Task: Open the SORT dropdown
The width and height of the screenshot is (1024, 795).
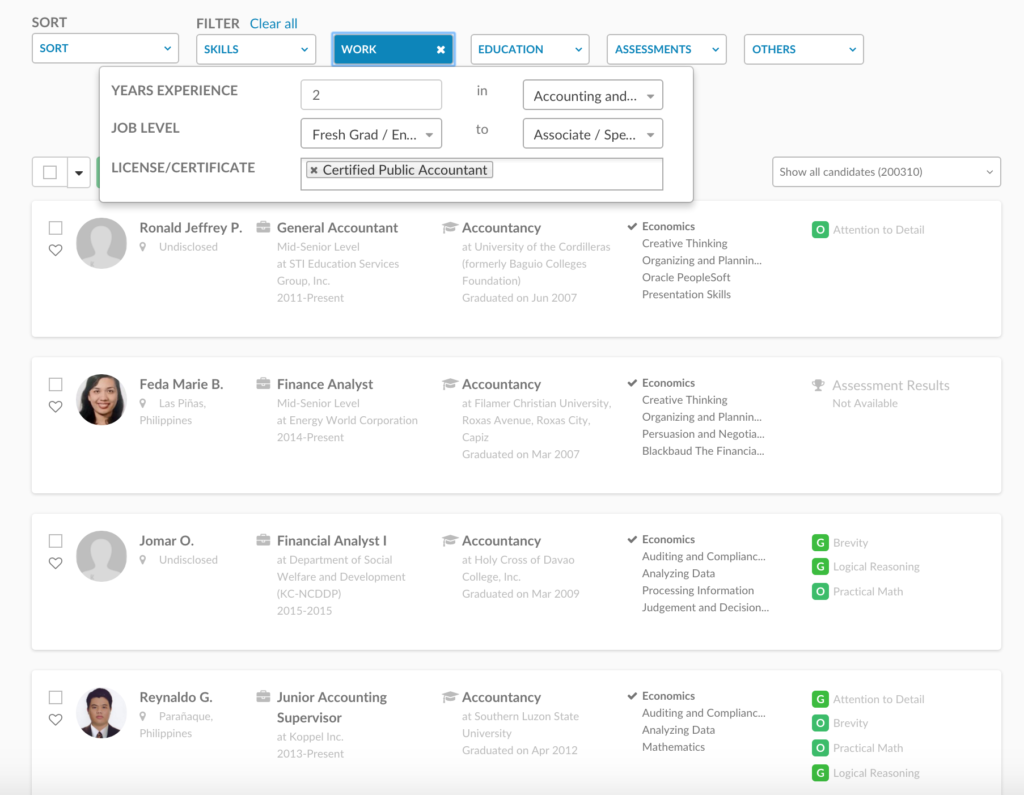Action: click(105, 47)
